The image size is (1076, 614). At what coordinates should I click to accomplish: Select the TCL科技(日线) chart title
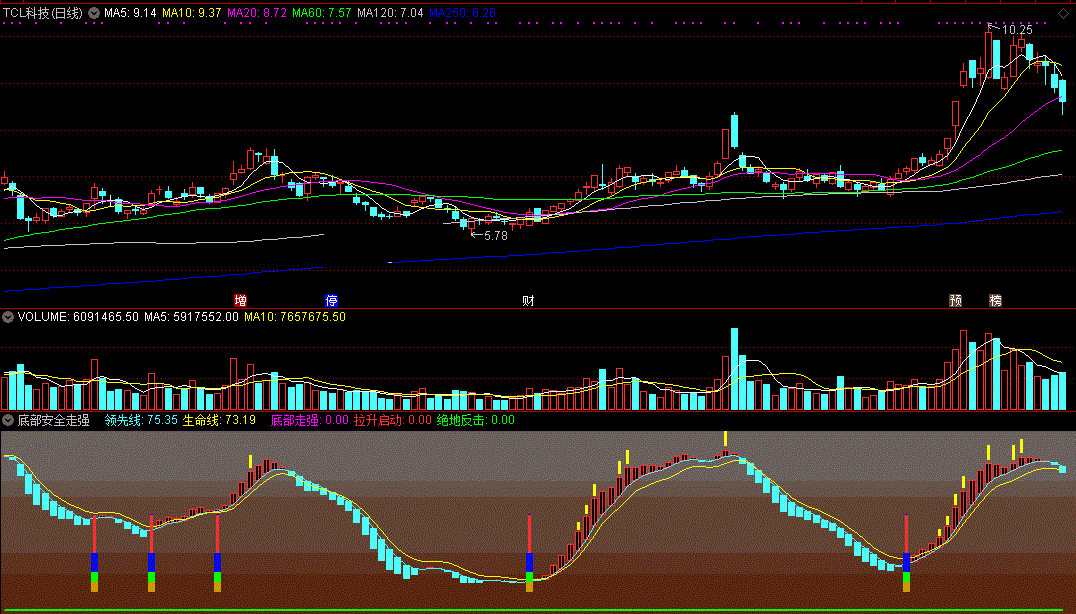pyautogui.click(x=43, y=13)
